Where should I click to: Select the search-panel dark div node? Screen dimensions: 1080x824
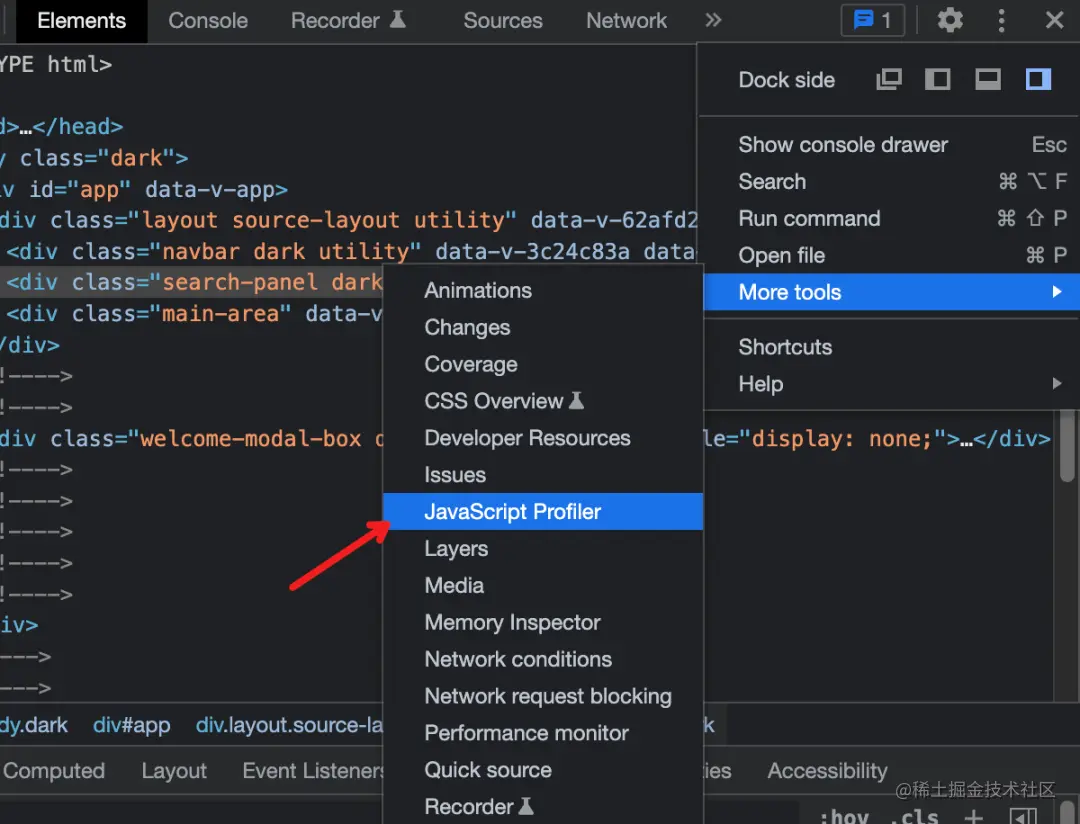(193, 282)
